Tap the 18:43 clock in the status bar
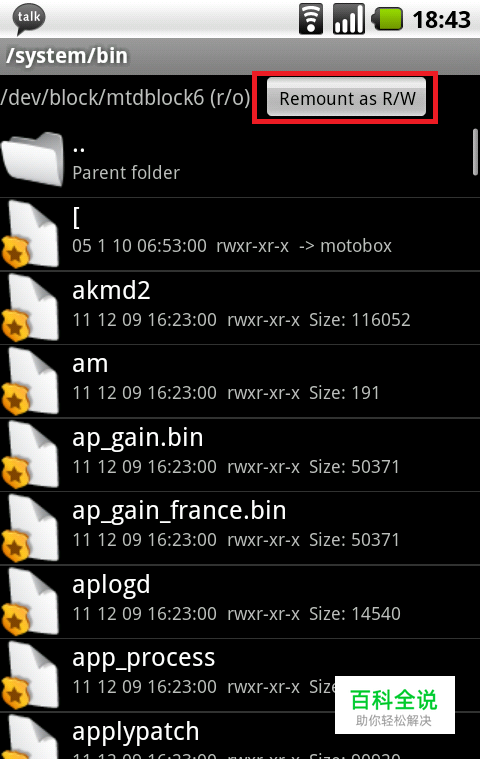This screenshot has height=759, width=480. 441,20
